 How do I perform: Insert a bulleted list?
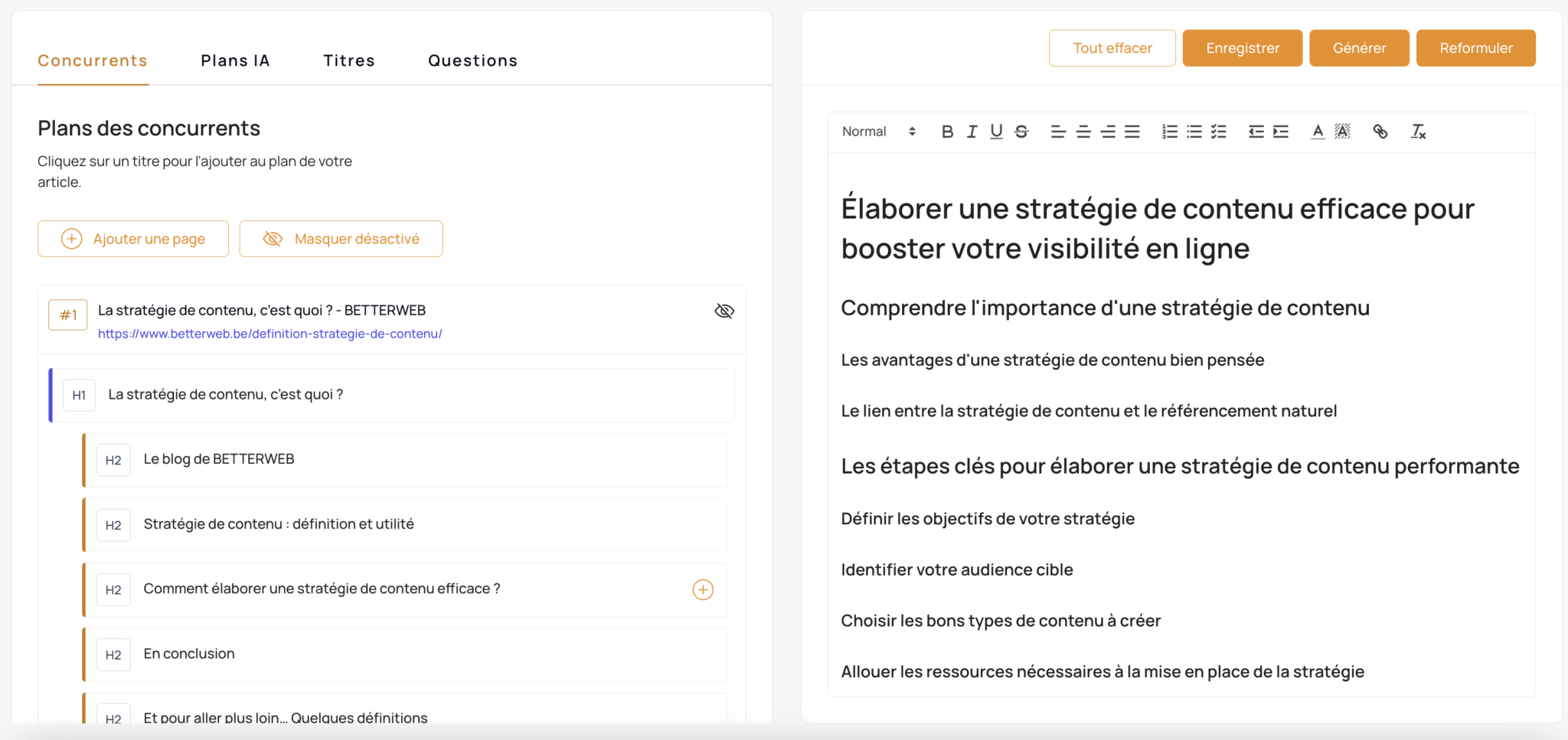pyautogui.click(x=1194, y=131)
